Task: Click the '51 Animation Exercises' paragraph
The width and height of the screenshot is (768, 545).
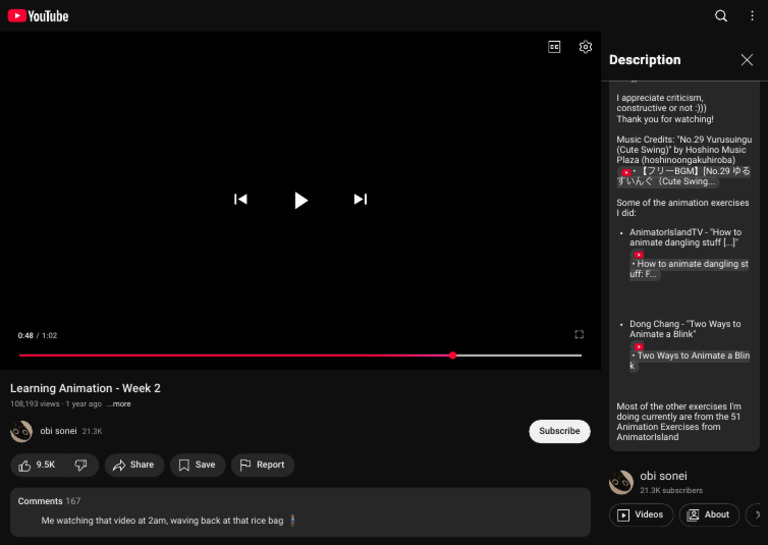Action: (x=678, y=422)
